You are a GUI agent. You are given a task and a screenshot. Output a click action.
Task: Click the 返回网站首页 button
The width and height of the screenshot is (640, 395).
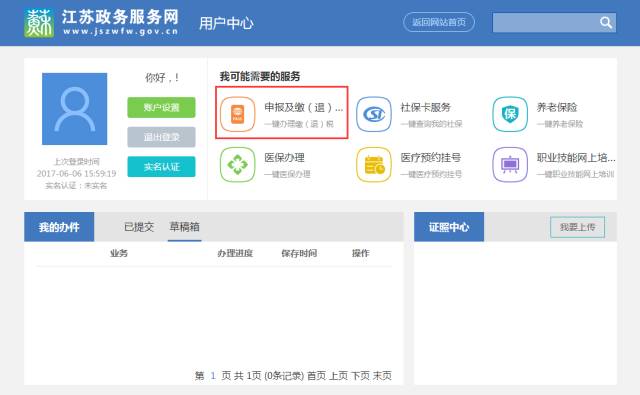click(439, 22)
